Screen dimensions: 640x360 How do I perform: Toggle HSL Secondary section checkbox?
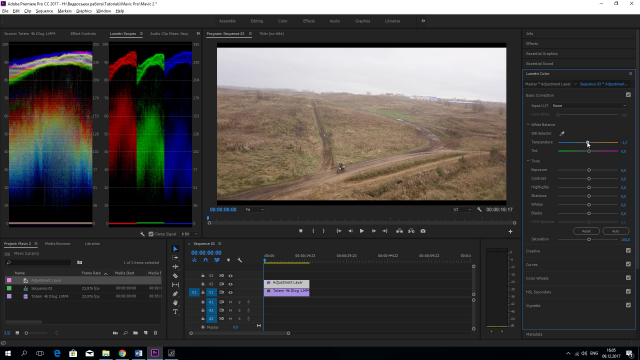pos(628,291)
